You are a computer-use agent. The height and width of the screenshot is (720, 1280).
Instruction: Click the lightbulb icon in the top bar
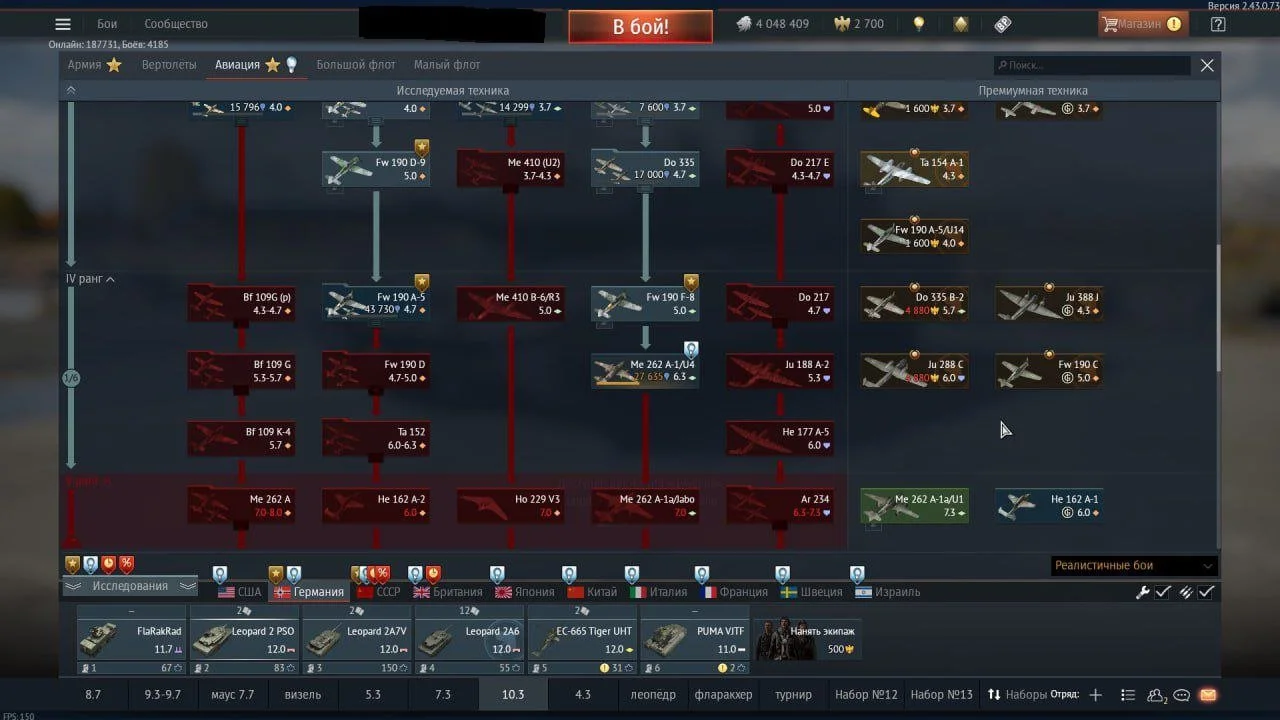coord(919,24)
